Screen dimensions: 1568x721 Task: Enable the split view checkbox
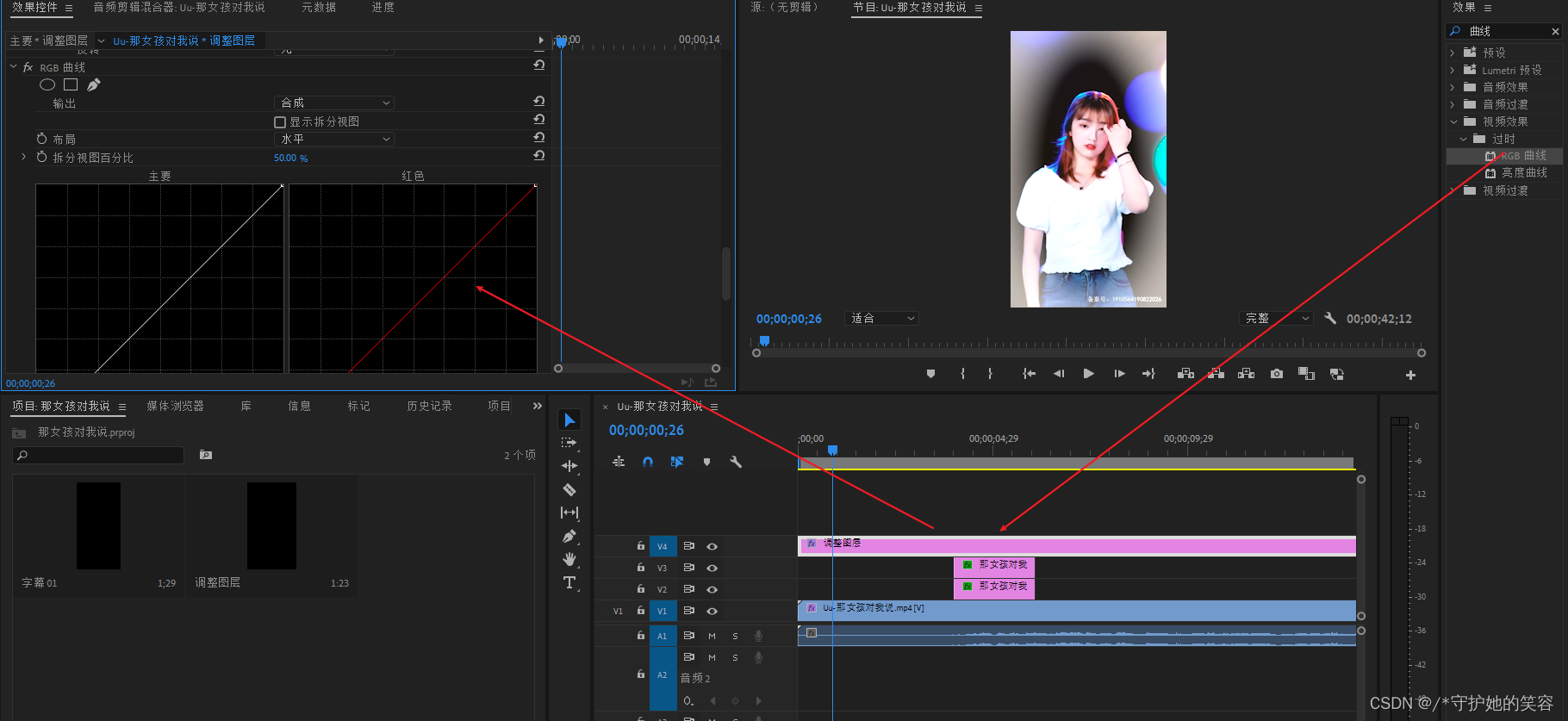pos(280,122)
